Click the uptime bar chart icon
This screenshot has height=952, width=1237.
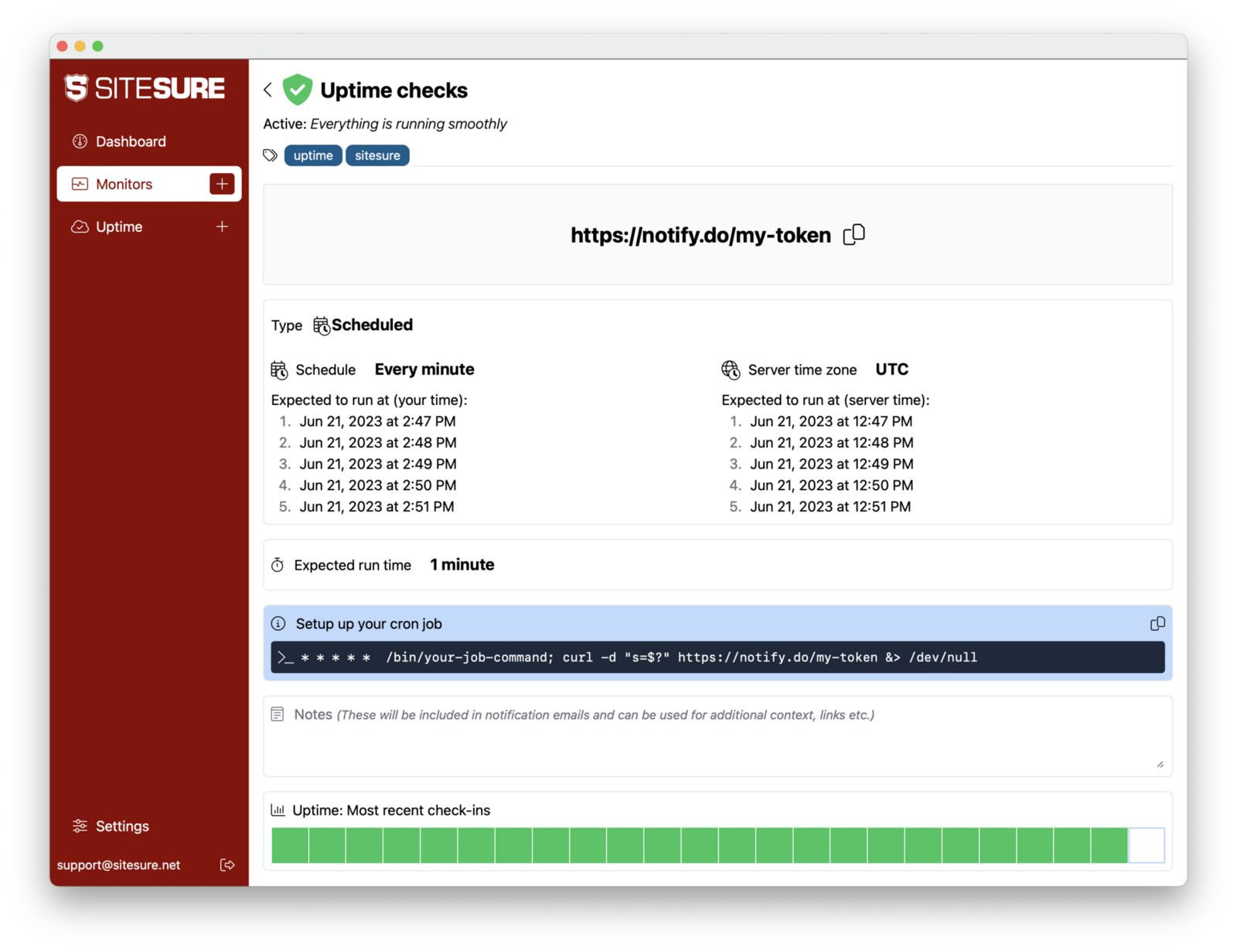278,810
